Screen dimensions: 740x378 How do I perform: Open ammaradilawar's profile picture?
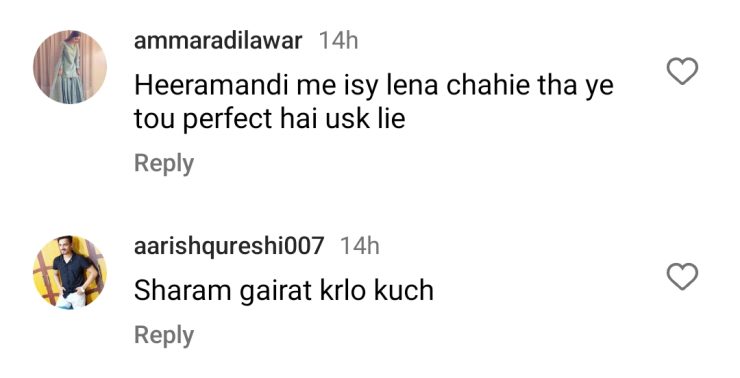click(x=70, y=67)
